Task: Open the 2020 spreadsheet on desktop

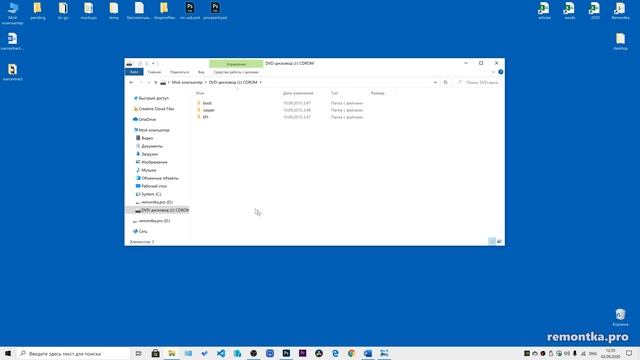Action: 595,11
